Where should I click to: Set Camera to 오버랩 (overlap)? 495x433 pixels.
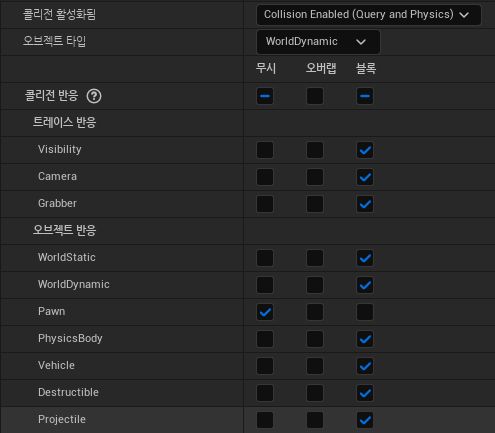[315, 177]
